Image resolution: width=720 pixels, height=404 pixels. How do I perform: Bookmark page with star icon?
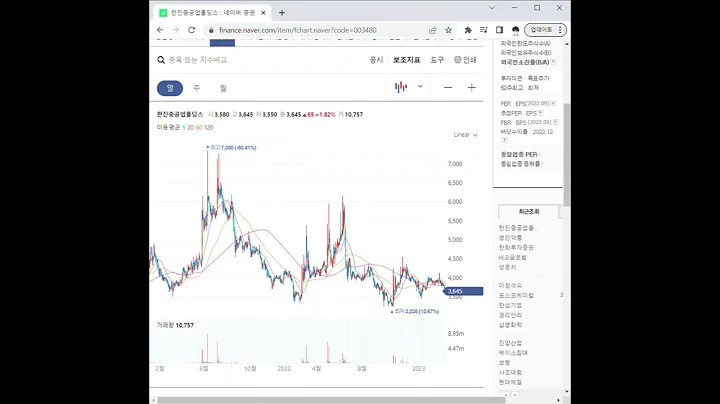tap(448, 30)
